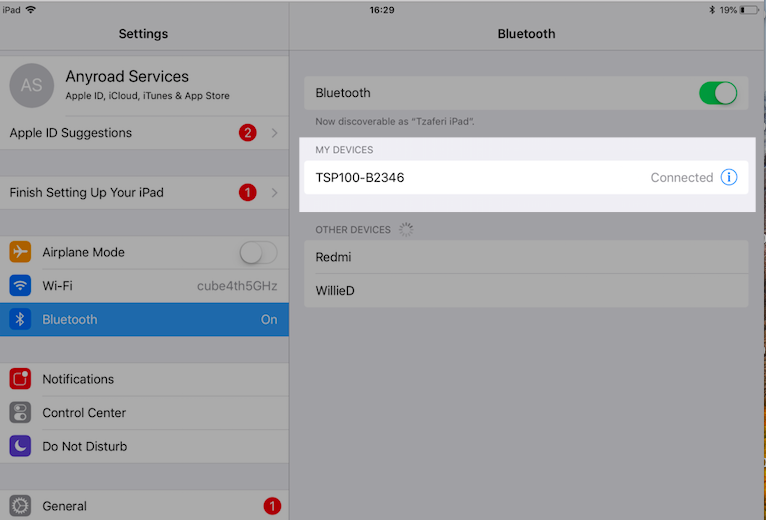Tap the Airplane Mode orange icon
This screenshot has width=766, height=520.
click(x=20, y=252)
